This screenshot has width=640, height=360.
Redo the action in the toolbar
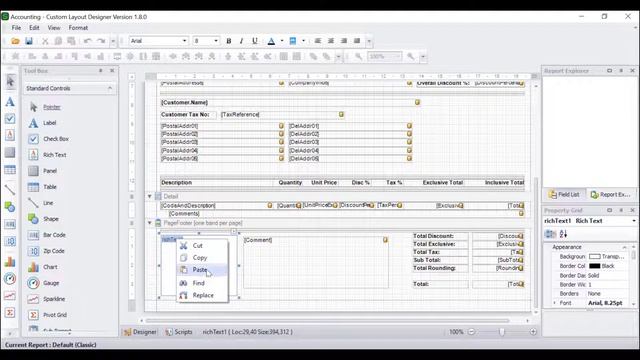pos(101,41)
